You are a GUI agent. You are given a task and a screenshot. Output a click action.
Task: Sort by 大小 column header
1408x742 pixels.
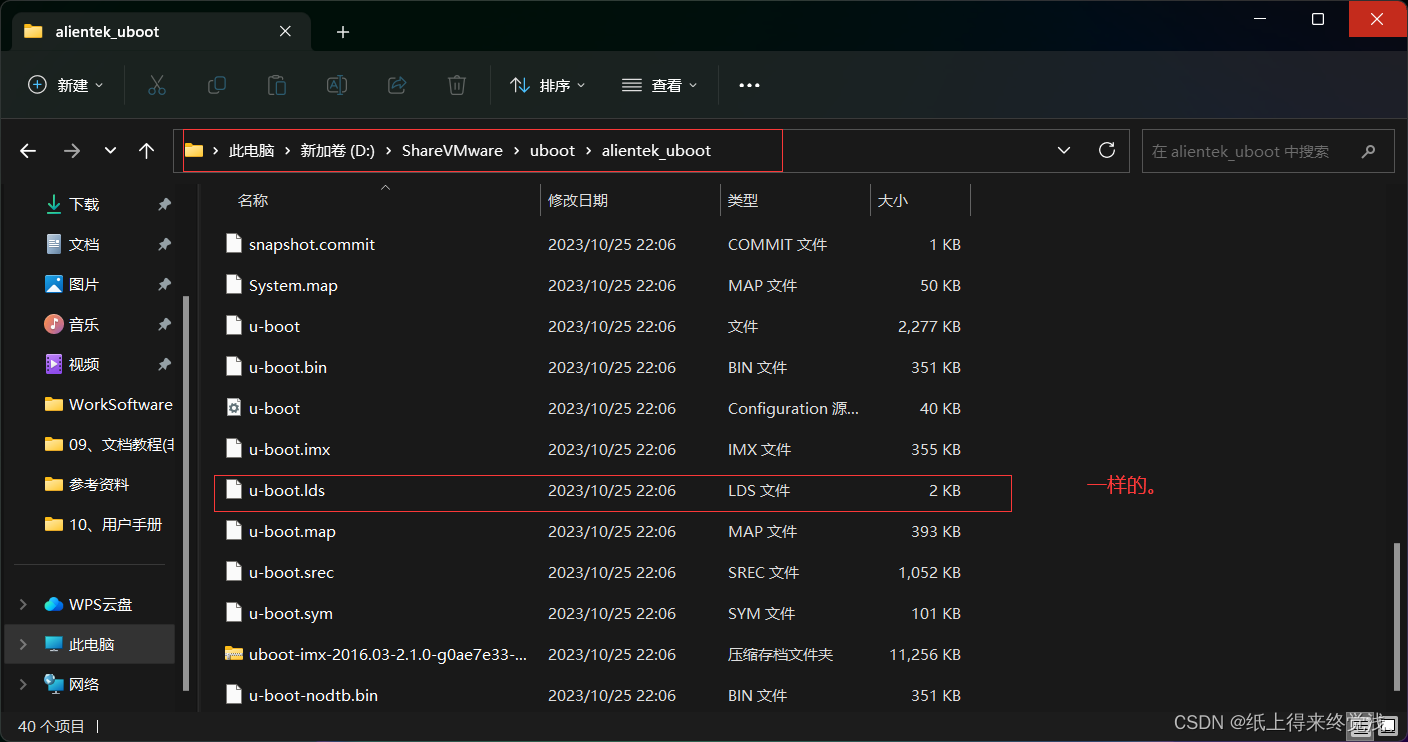[x=893, y=201]
